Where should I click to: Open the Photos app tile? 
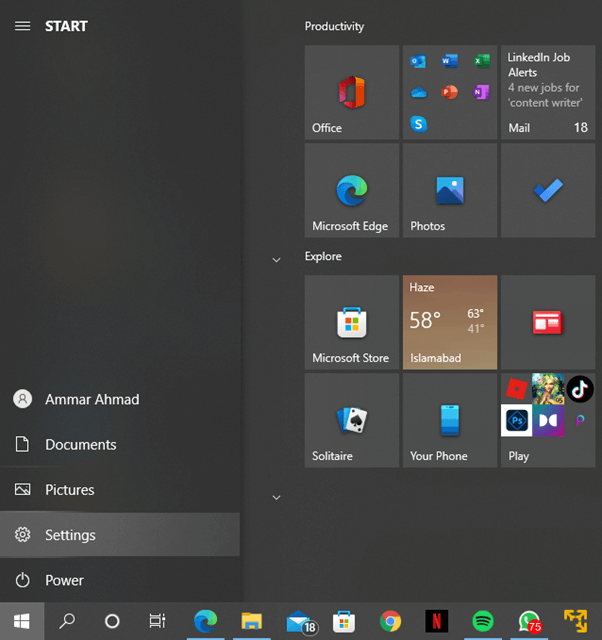[449, 190]
